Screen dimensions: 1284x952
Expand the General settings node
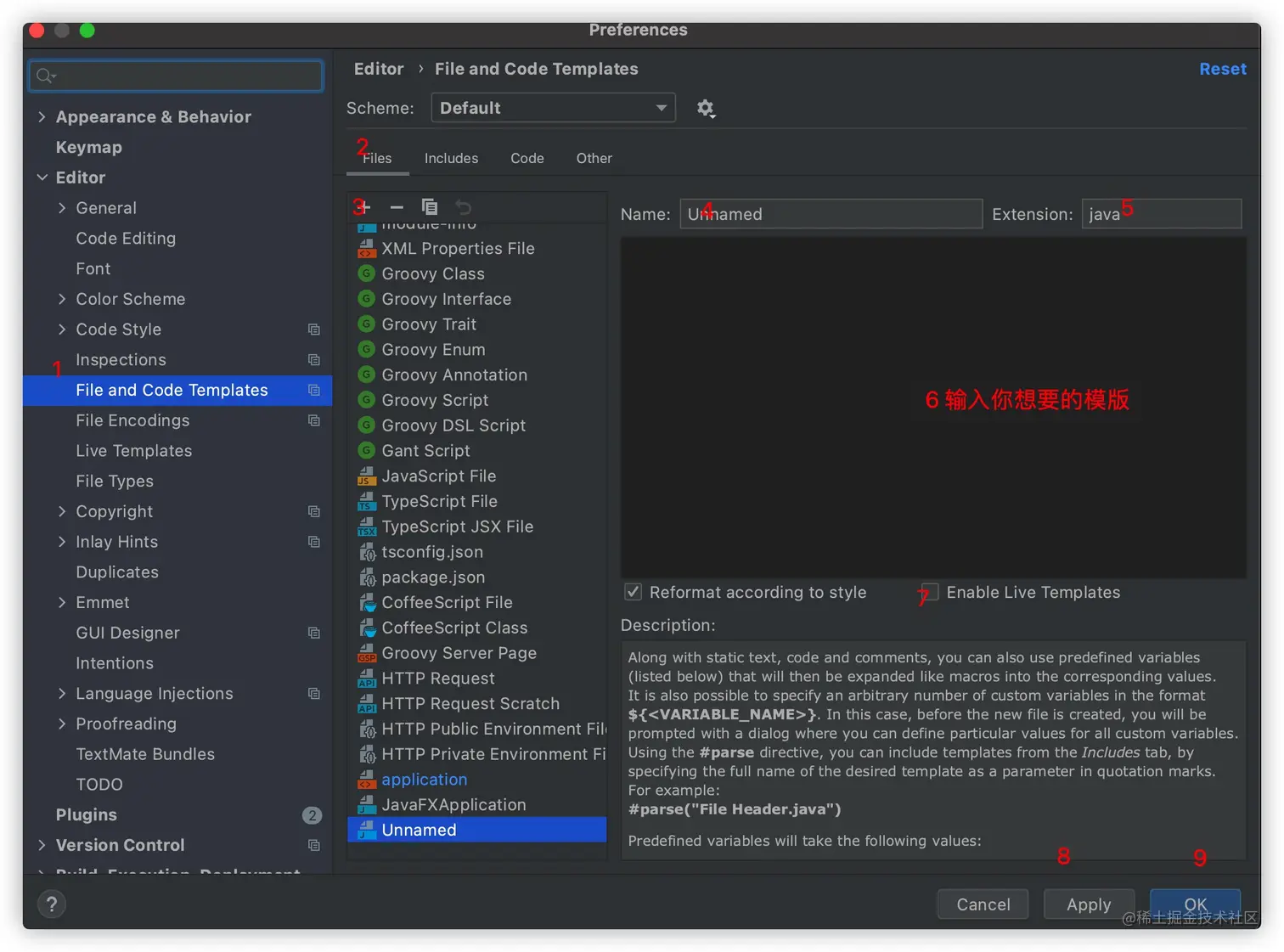coord(62,208)
